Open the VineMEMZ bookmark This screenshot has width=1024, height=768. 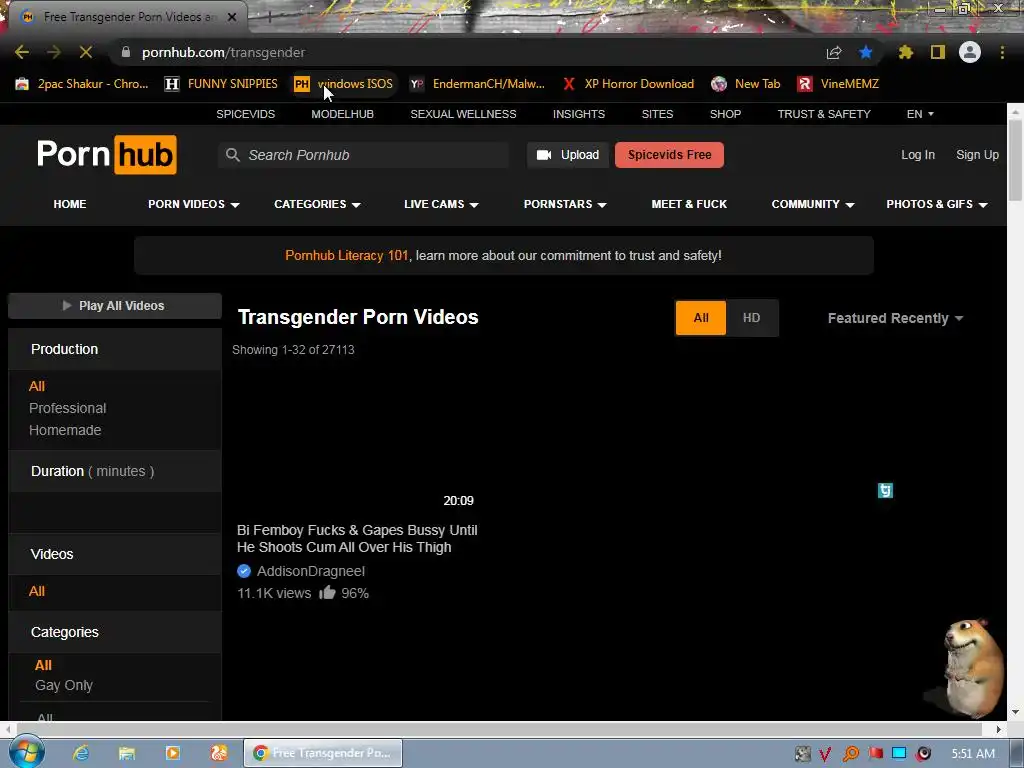pyautogui.click(x=838, y=84)
